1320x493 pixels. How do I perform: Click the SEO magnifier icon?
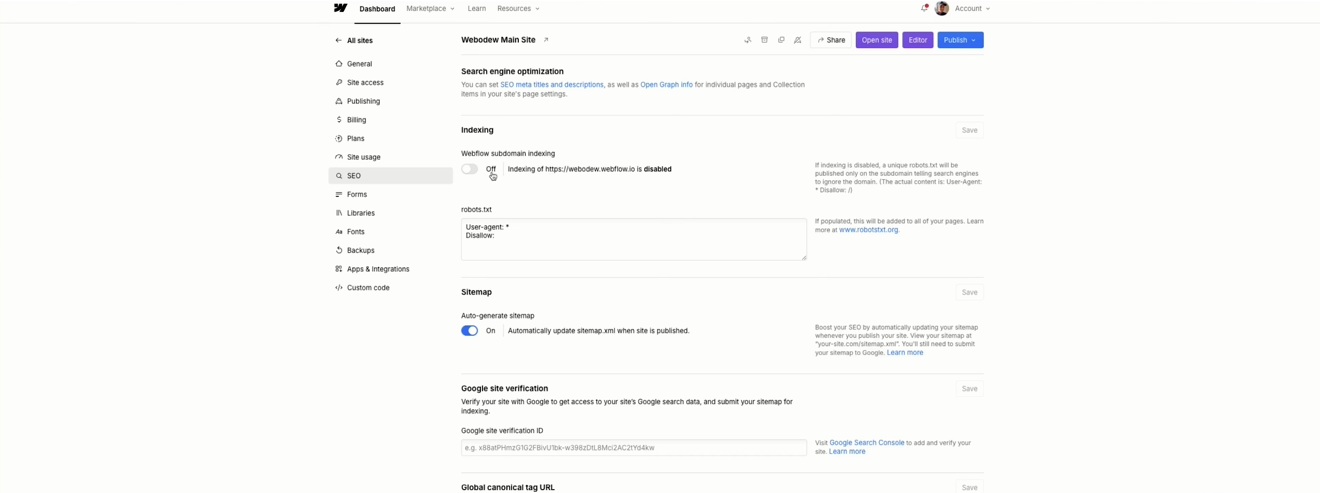[x=339, y=176]
